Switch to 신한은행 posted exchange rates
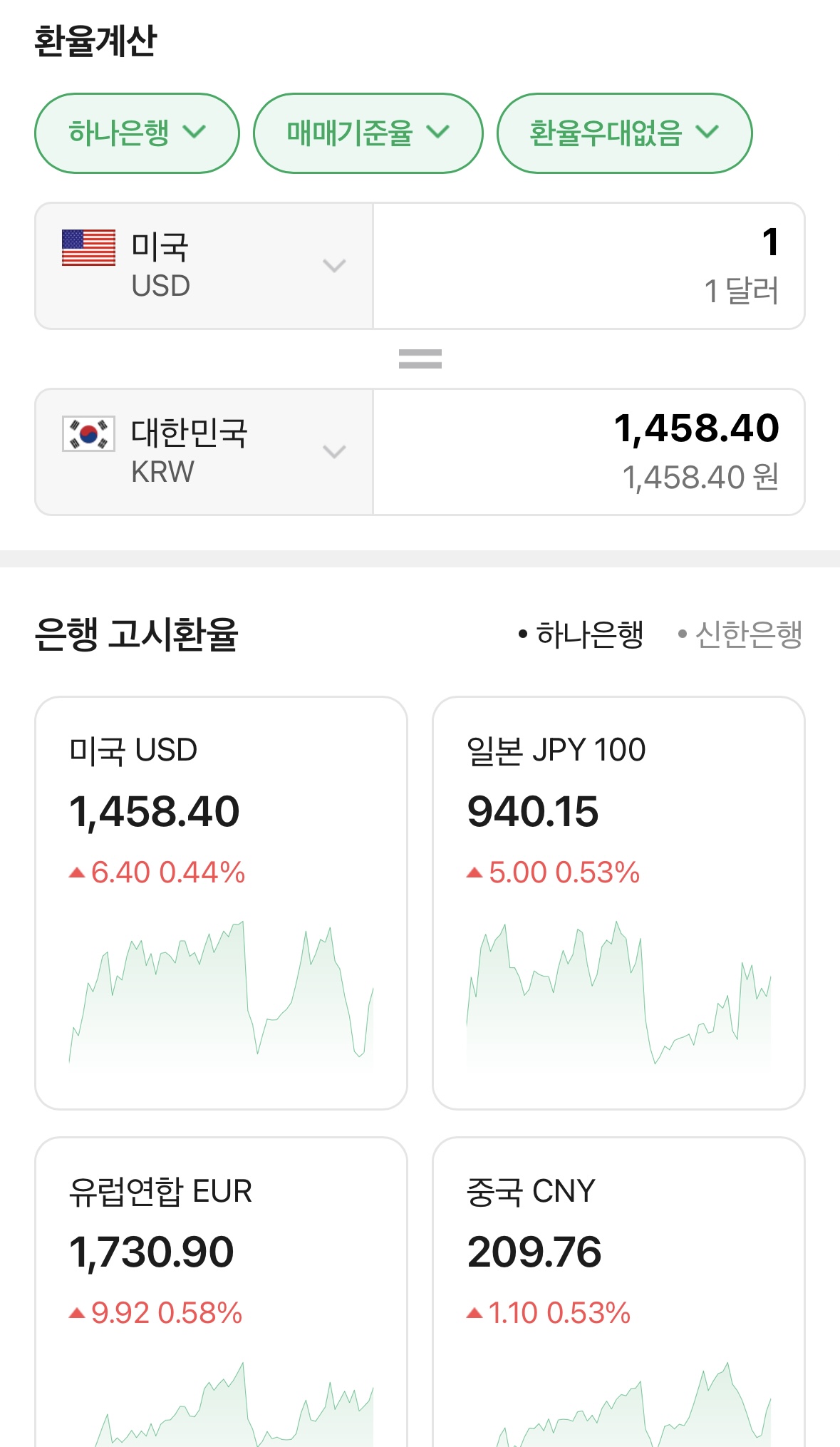The image size is (840, 1447). [x=741, y=634]
